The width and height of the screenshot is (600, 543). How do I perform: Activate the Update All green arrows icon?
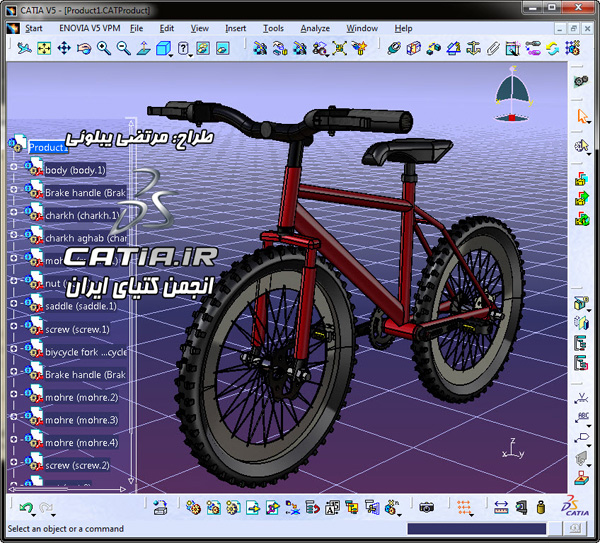[553, 49]
